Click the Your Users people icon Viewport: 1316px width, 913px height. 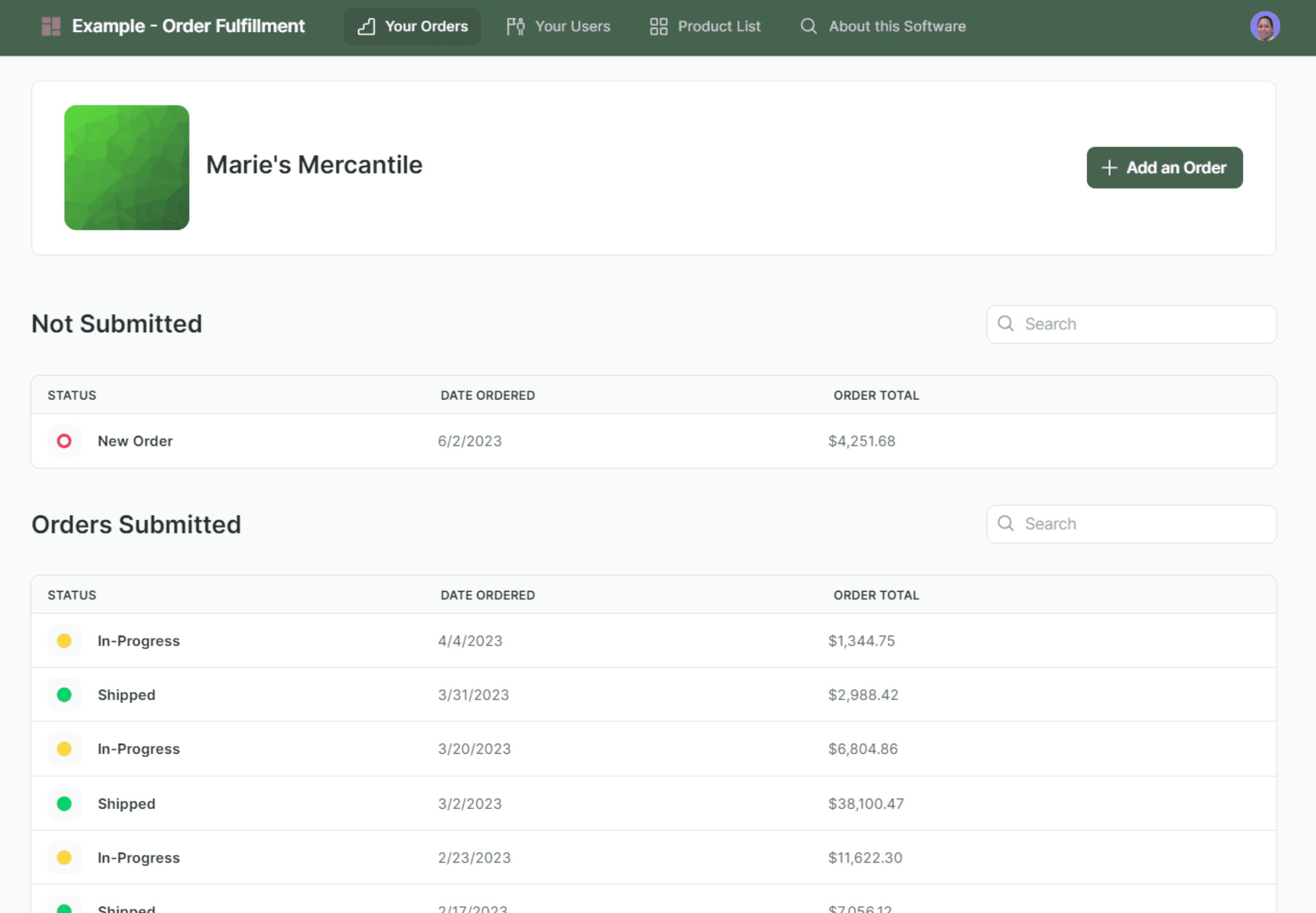[515, 26]
